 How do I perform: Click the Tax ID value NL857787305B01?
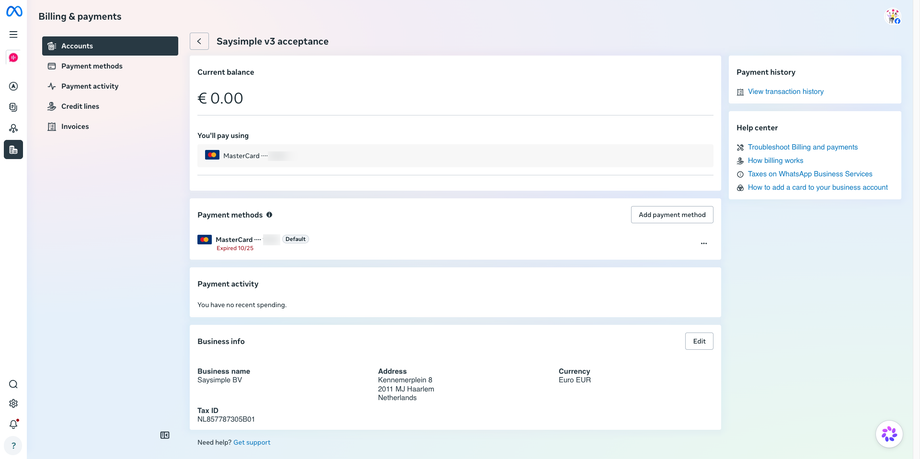(226, 419)
